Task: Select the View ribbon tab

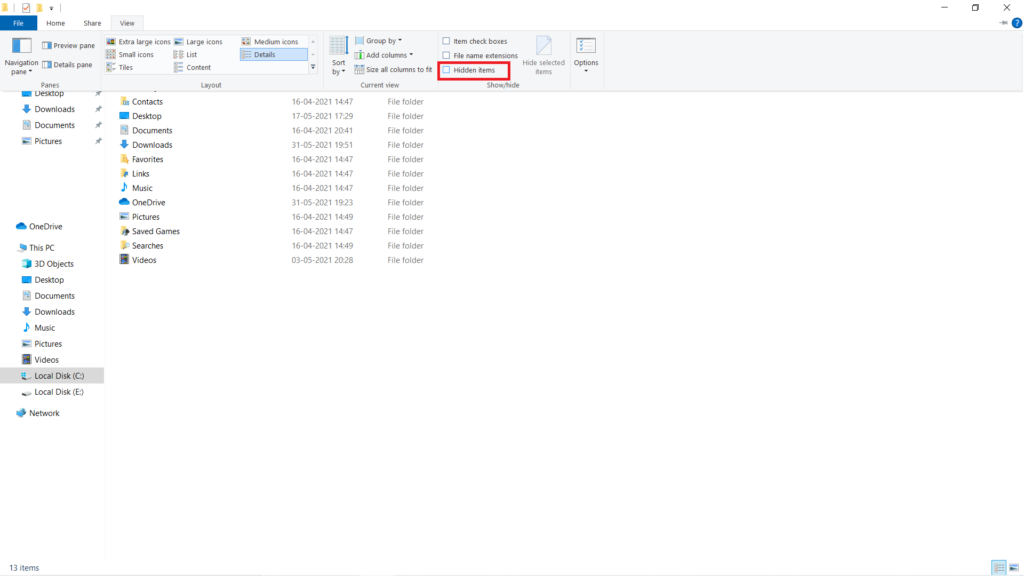Action: (127, 23)
